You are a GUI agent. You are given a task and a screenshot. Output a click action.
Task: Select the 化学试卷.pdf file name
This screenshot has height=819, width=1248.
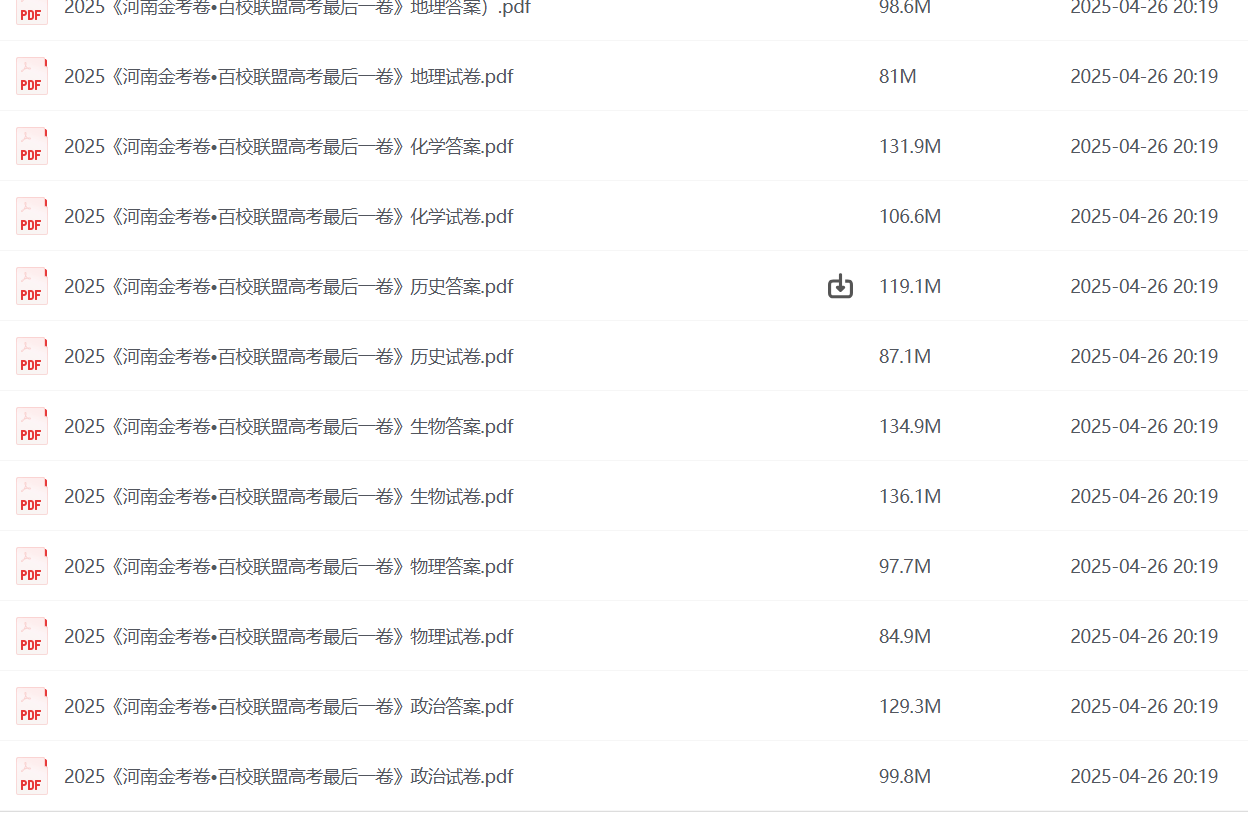point(288,217)
